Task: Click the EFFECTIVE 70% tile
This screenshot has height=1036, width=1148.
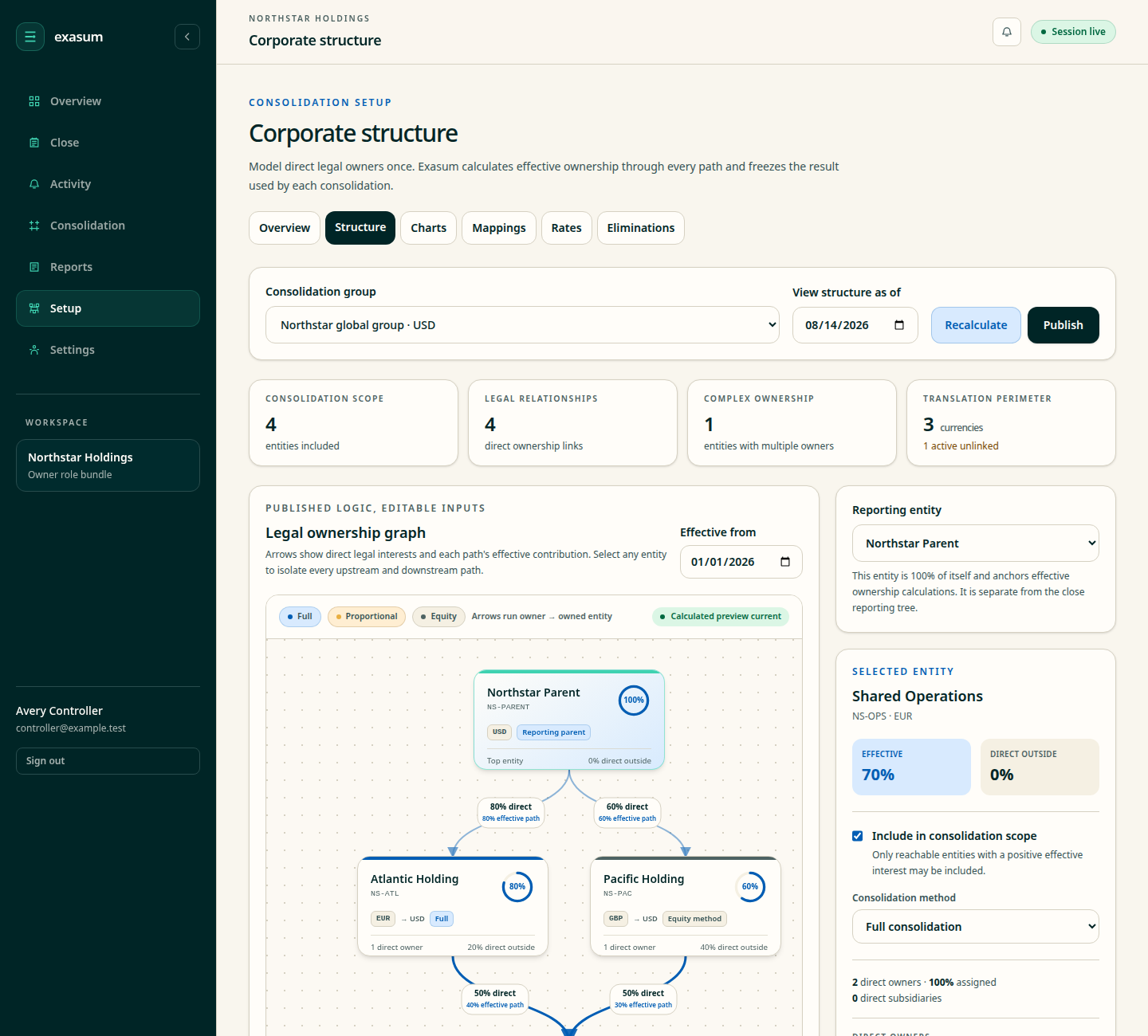Action: pos(911,767)
